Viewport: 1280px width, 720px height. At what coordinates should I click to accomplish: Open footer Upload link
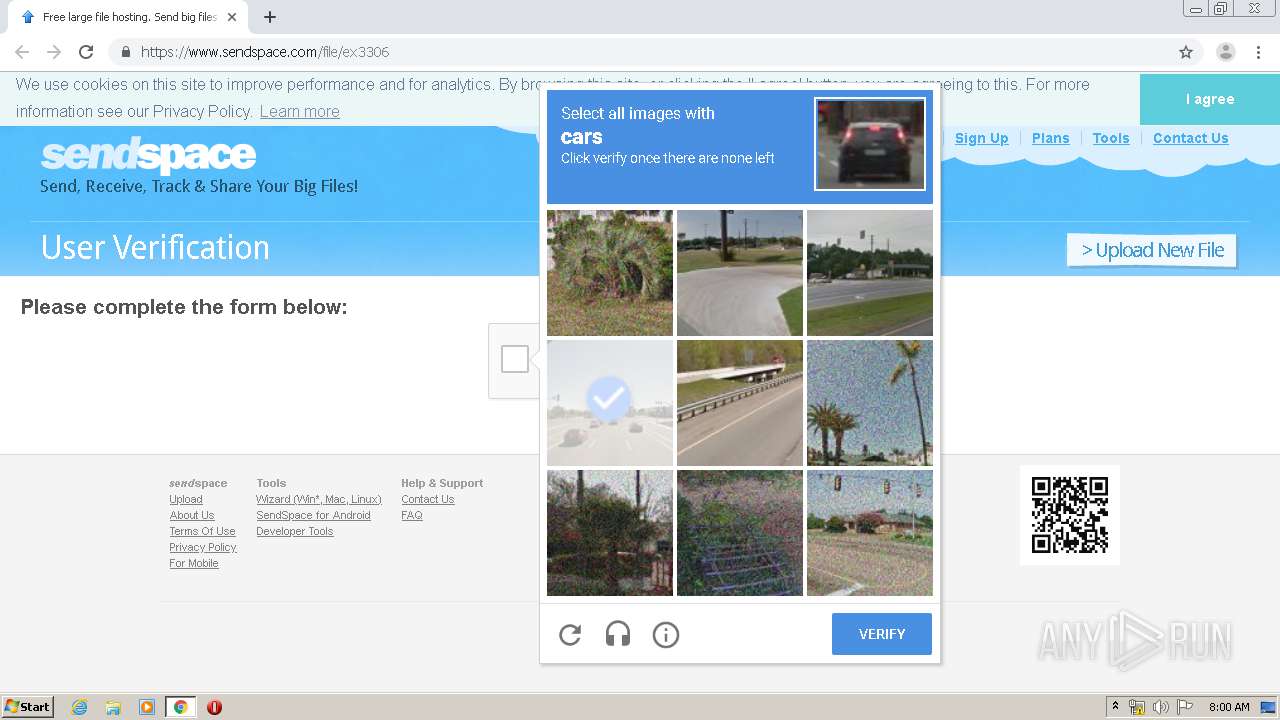point(186,499)
